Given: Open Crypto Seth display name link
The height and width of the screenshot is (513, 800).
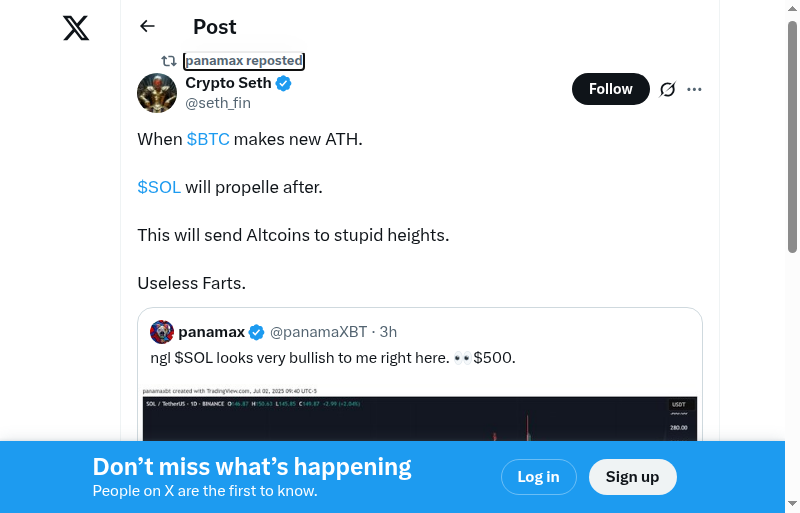Looking at the screenshot, I should (x=228, y=84).
